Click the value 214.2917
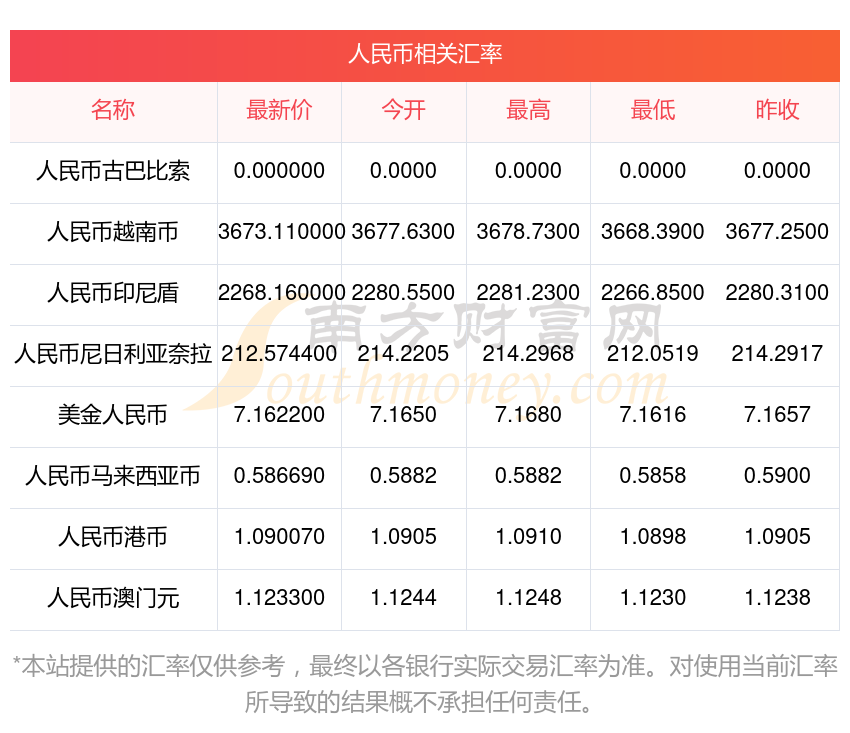This screenshot has width=850, height=733. 777,354
